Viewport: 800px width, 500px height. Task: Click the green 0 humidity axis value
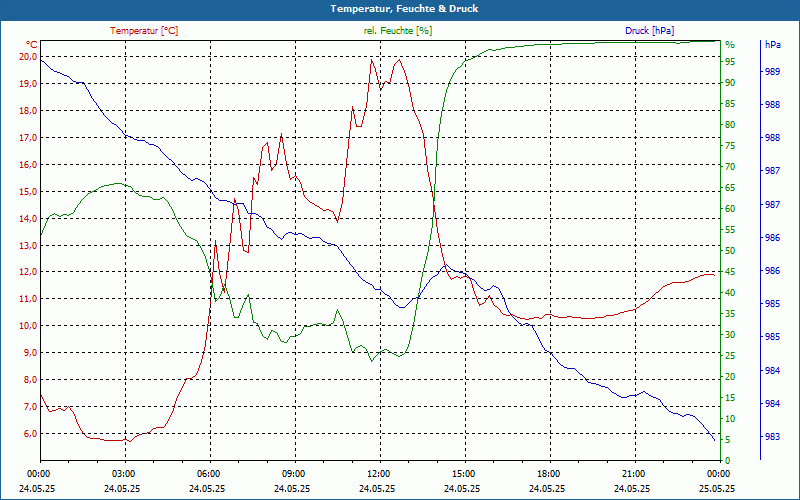728,461
